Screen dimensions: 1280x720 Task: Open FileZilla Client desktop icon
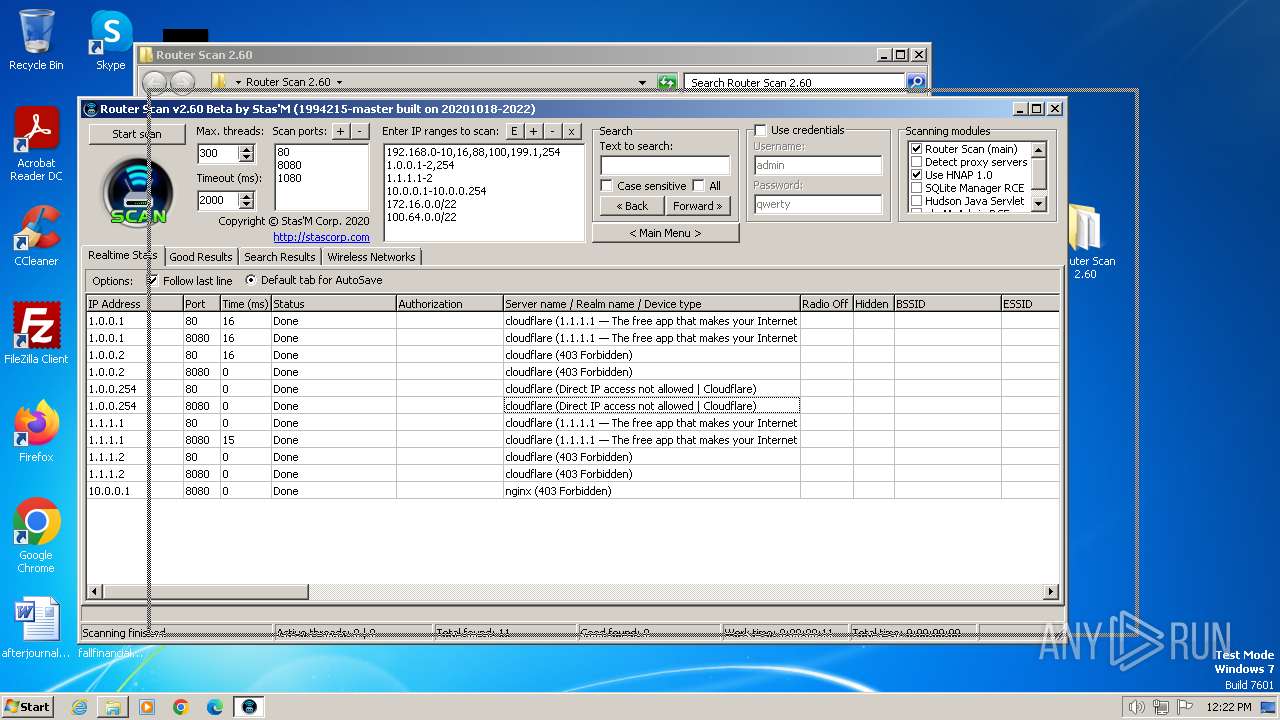point(36,333)
